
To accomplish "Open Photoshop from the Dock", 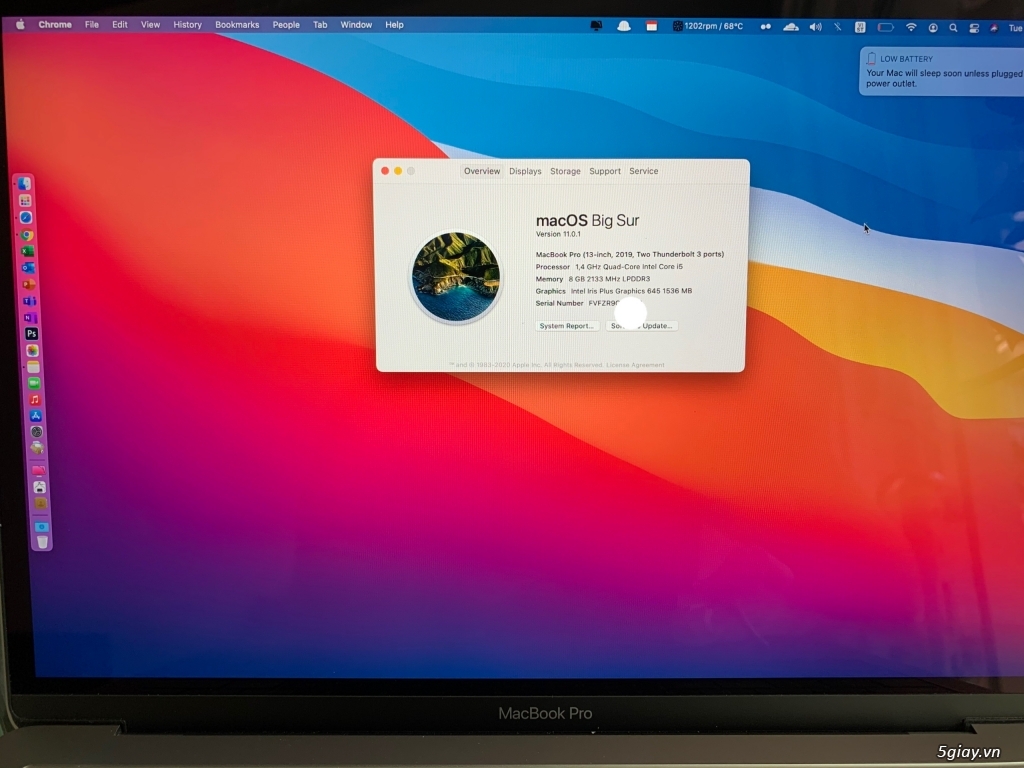I will (31, 334).
